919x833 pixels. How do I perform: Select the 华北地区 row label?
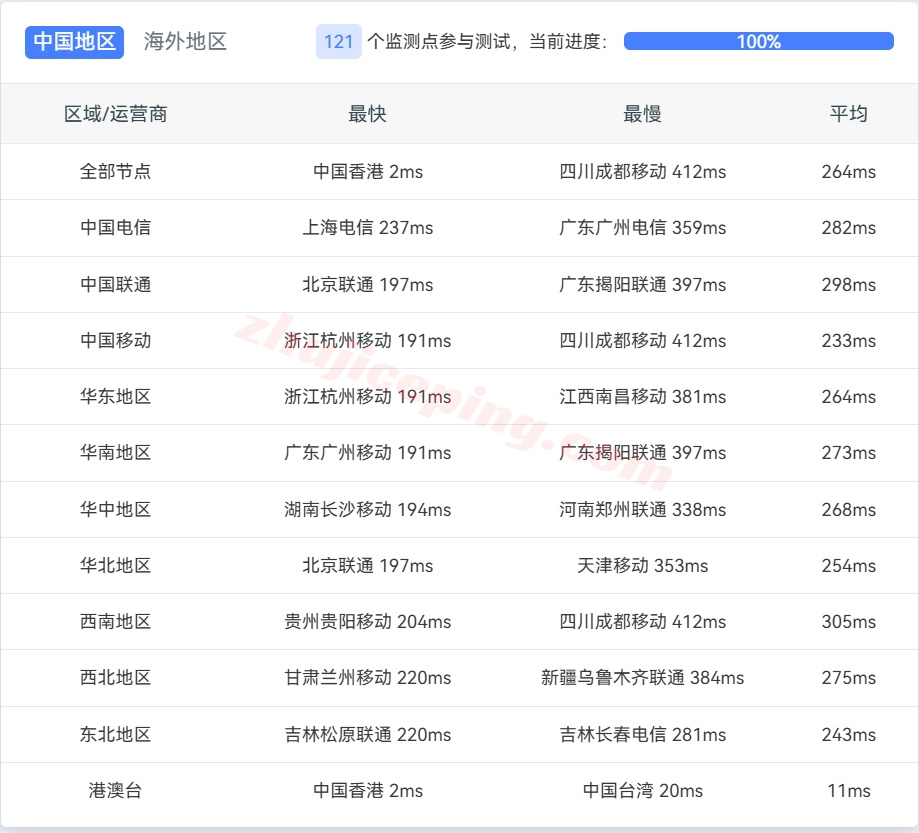point(115,566)
